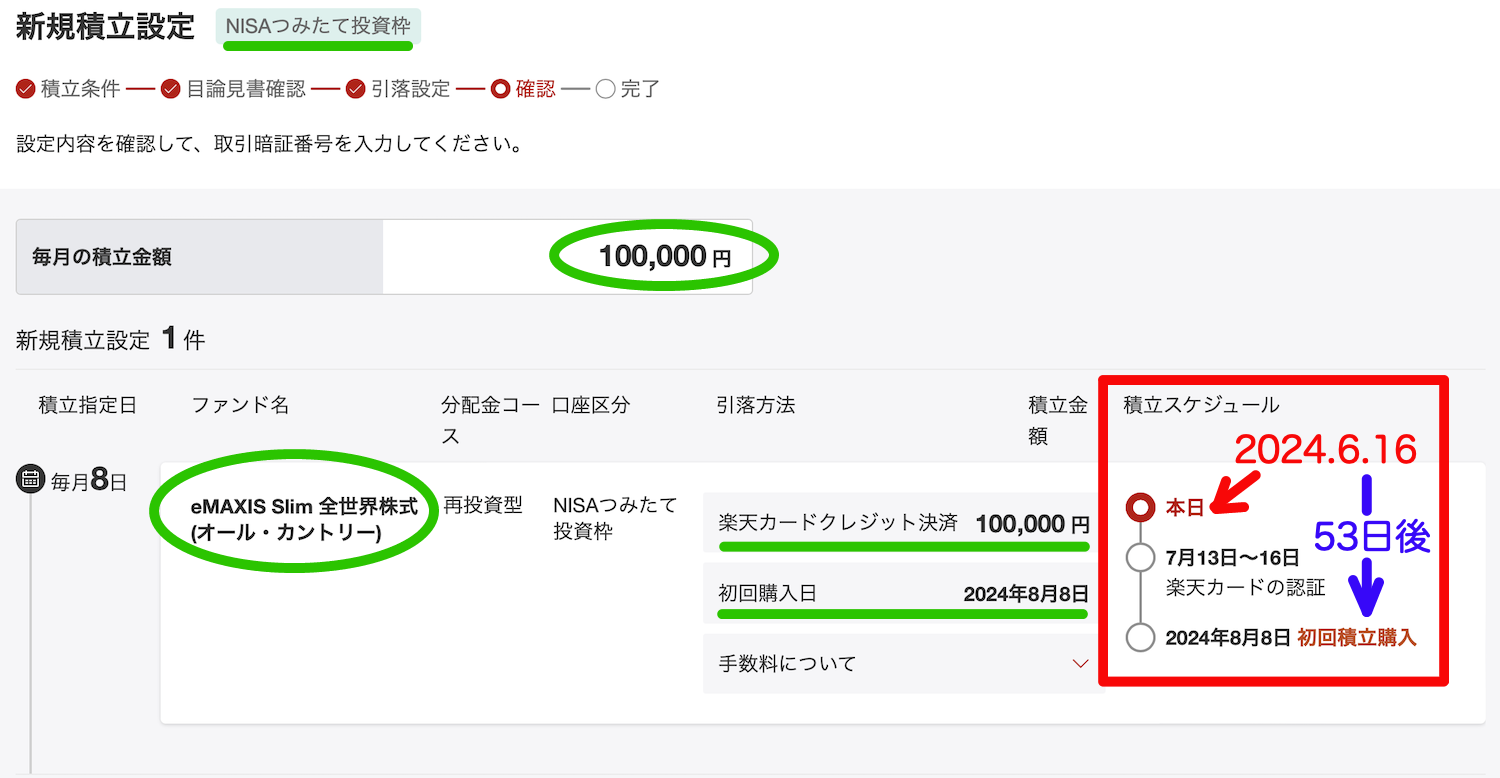Click the 初回購入日 row
Image resolution: width=1500 pixels, height=778 pixels.
click(x=904, y=593)
